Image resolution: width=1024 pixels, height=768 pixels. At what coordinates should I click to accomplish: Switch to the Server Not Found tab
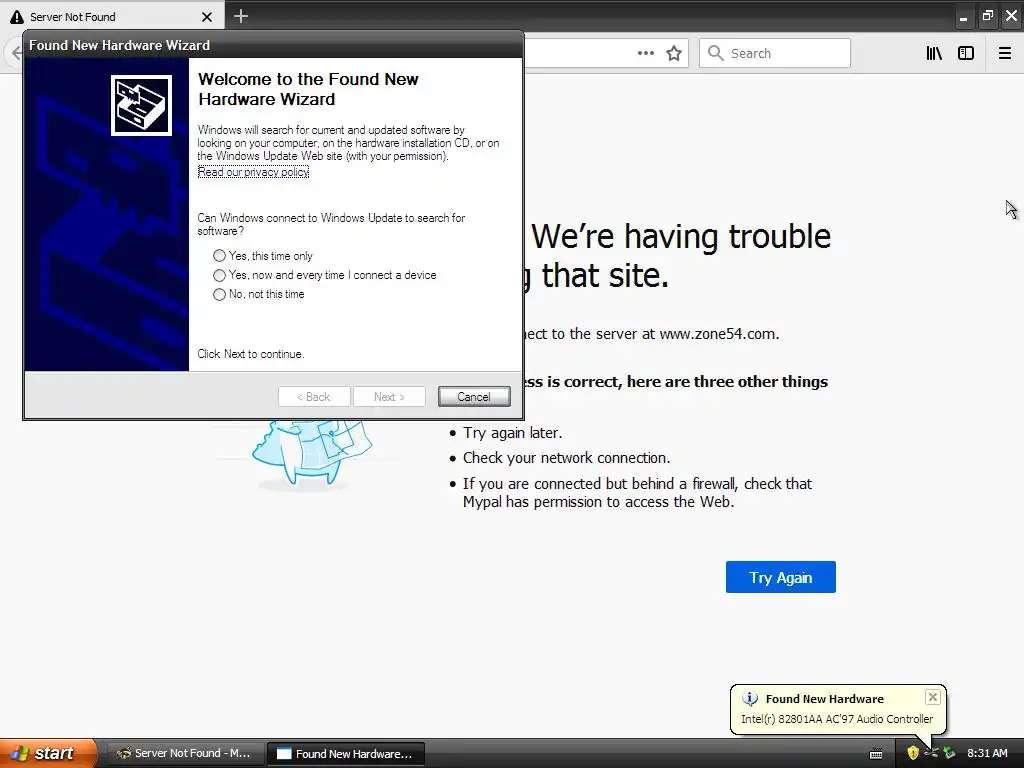[111, 17]
